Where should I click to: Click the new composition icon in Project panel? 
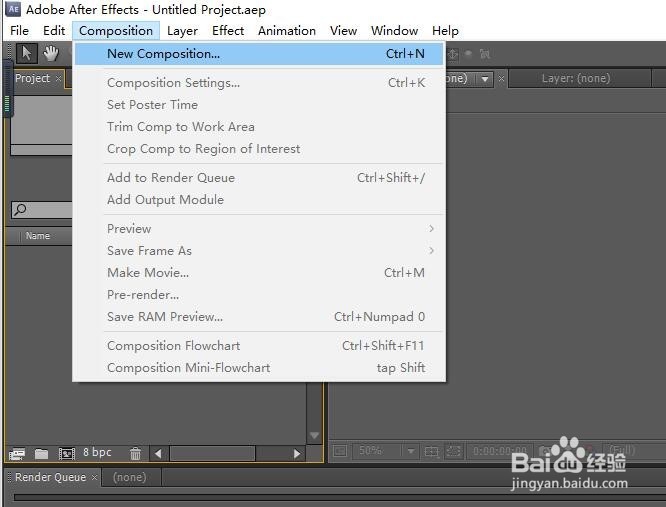67,454
